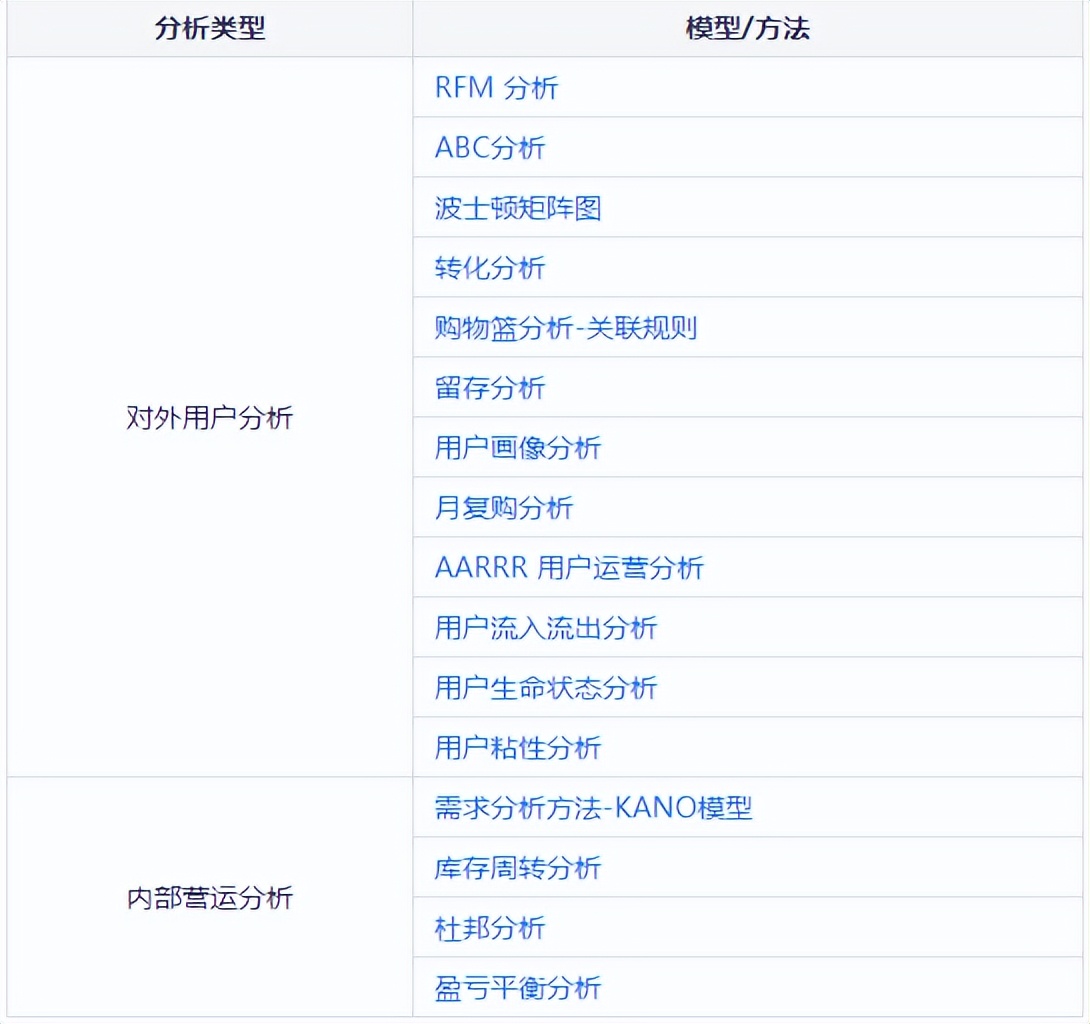Open the ABC分析 link
1090x1024 pixels.
[490, 147]
